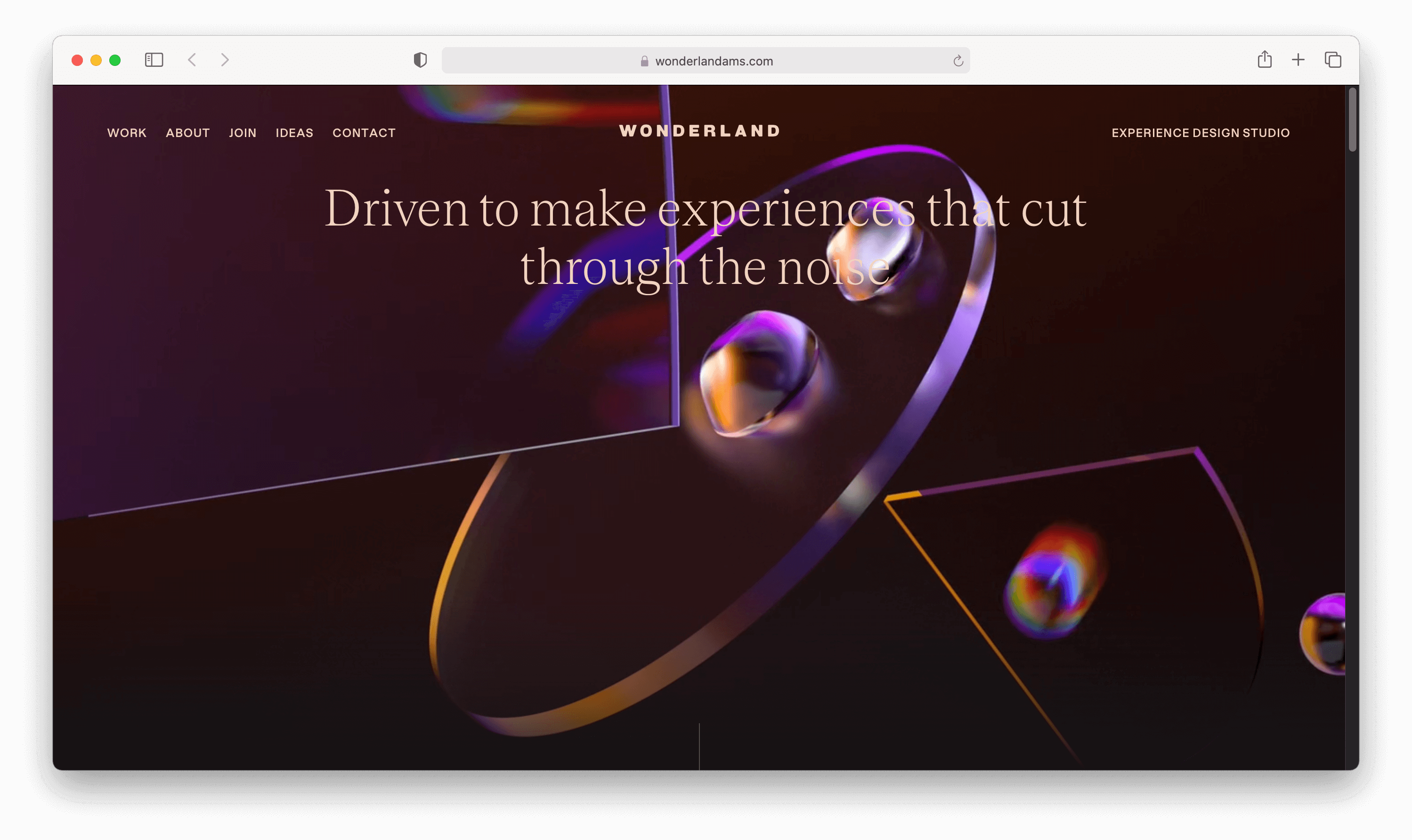Open the privacy report shield icon
Screen dimensions: 1412x840
coord(420,60)
